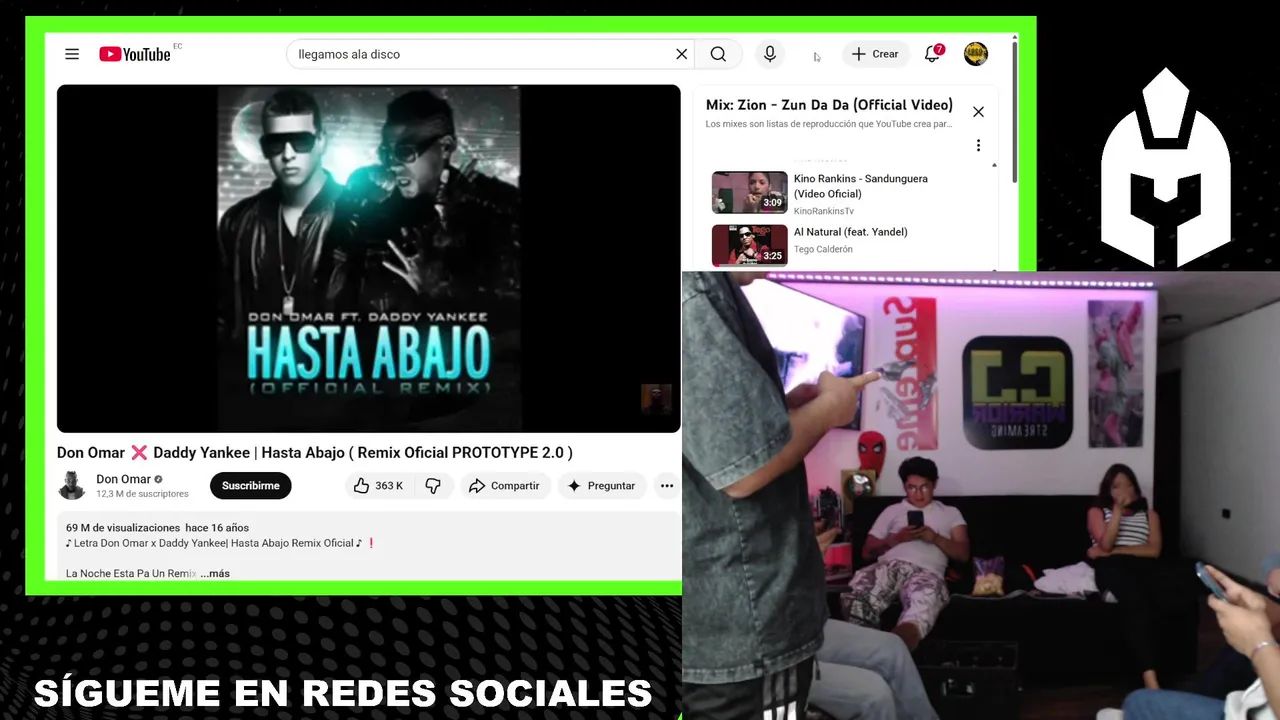Click the Compartir share button

[x=504, y=486]
